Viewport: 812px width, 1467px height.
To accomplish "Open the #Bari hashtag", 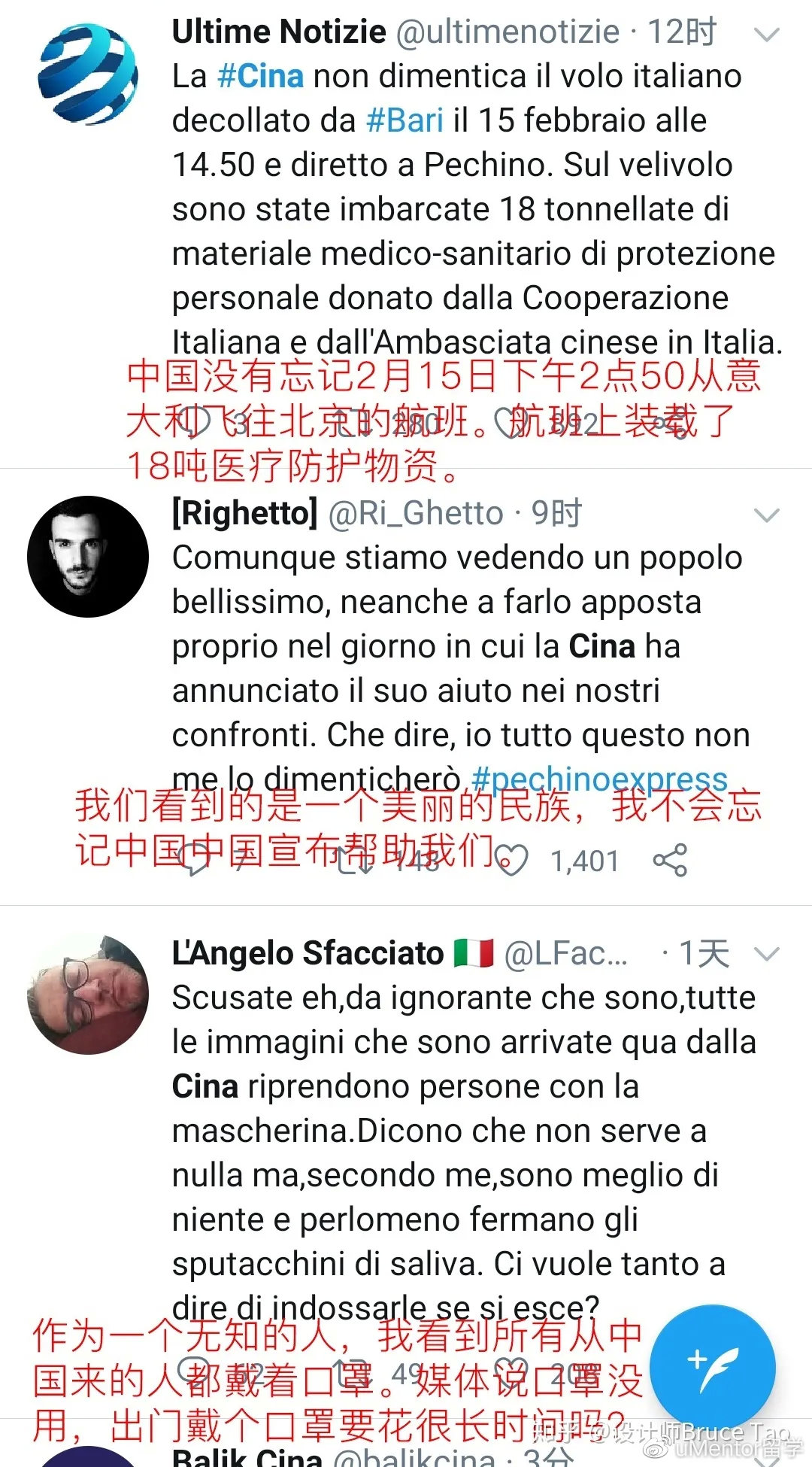I will [x=404, y=120].
